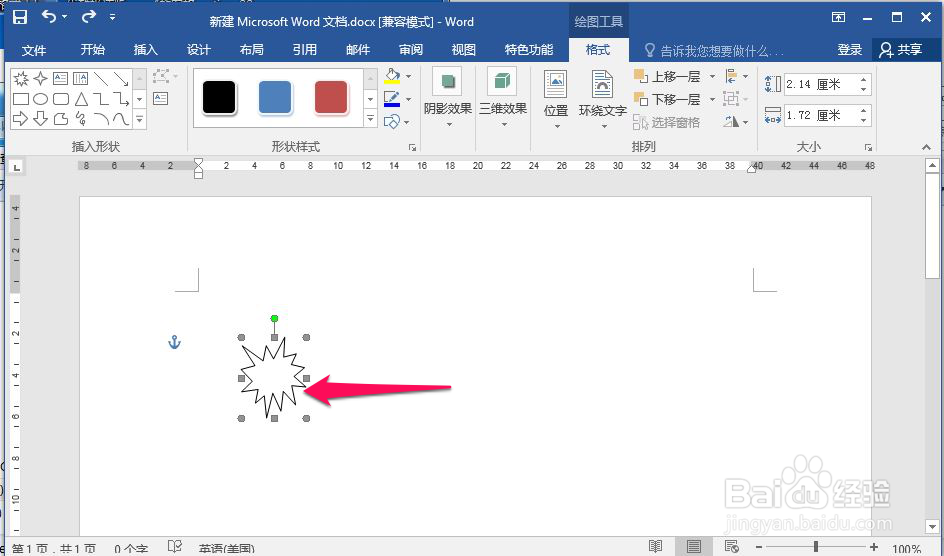
Task: Open shape styles dialog launcher
Action: point(412,147)
